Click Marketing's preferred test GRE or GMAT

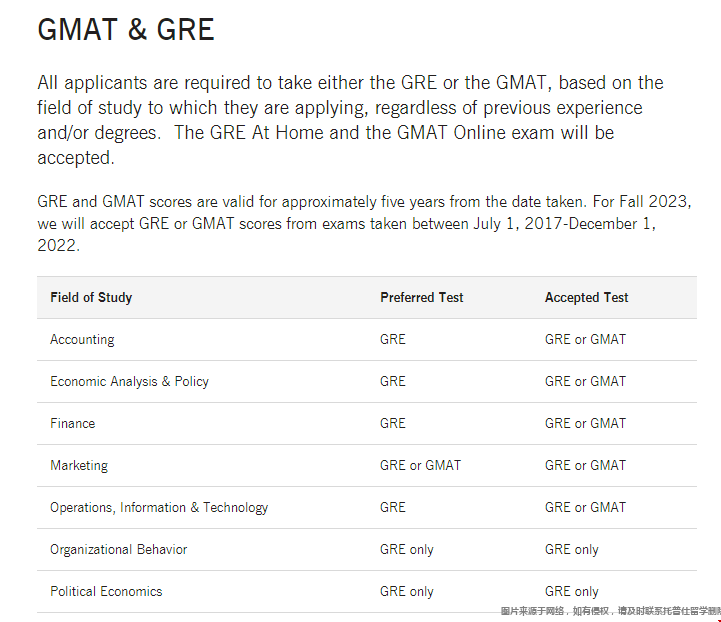tap(420, 465)
